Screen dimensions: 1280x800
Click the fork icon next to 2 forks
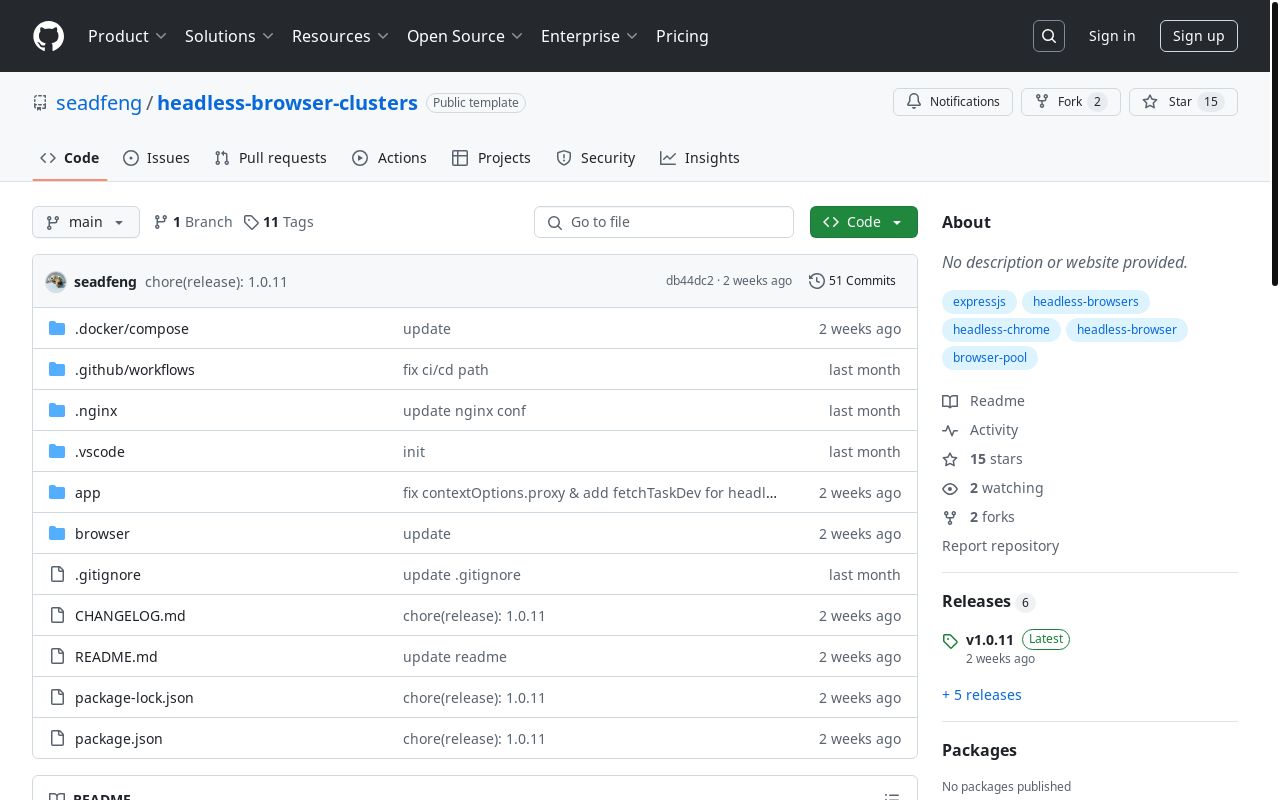click(x=950, y=517)
